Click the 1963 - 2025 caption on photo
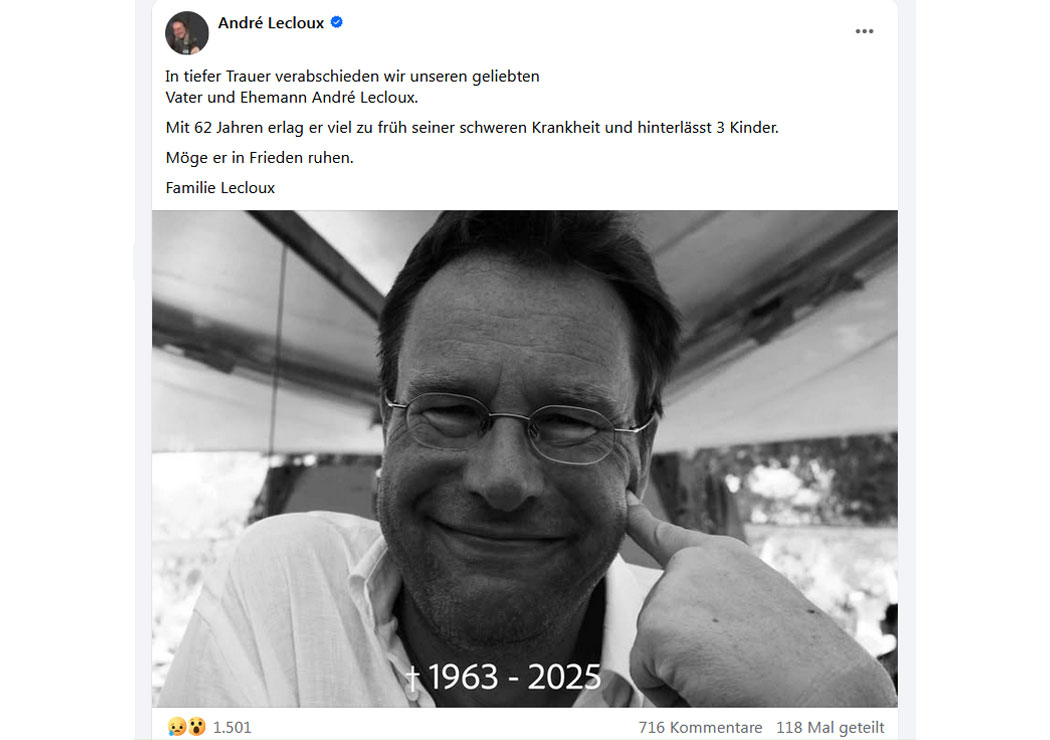The image size is (1050, 740). pos(514,676)
